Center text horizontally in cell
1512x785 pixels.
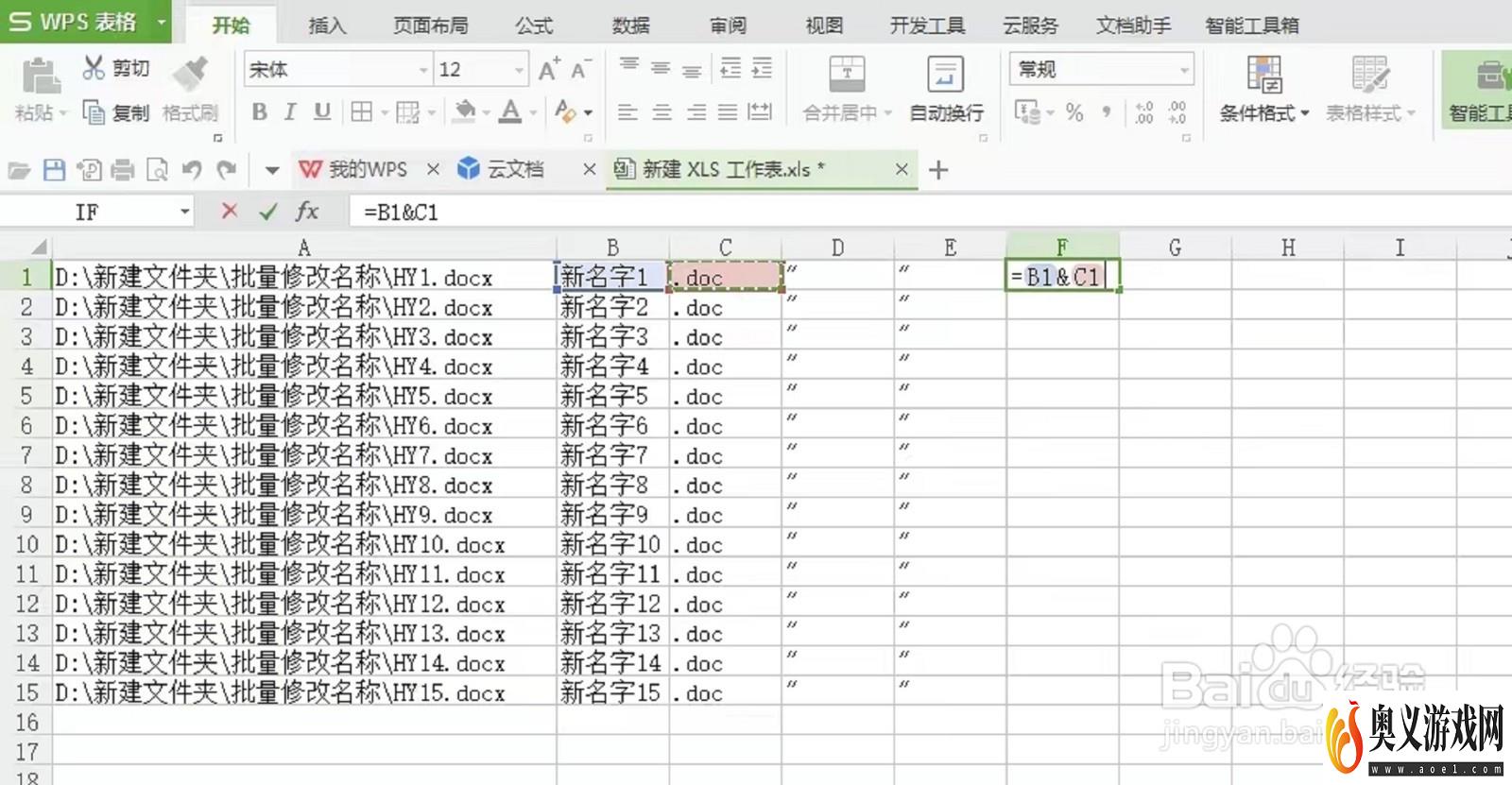661,112
